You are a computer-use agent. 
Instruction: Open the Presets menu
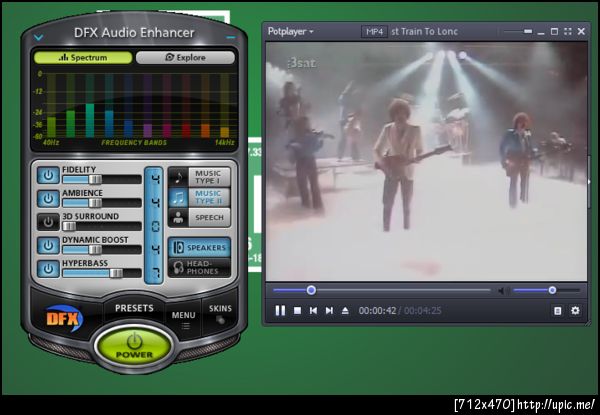tap(134, 308)
